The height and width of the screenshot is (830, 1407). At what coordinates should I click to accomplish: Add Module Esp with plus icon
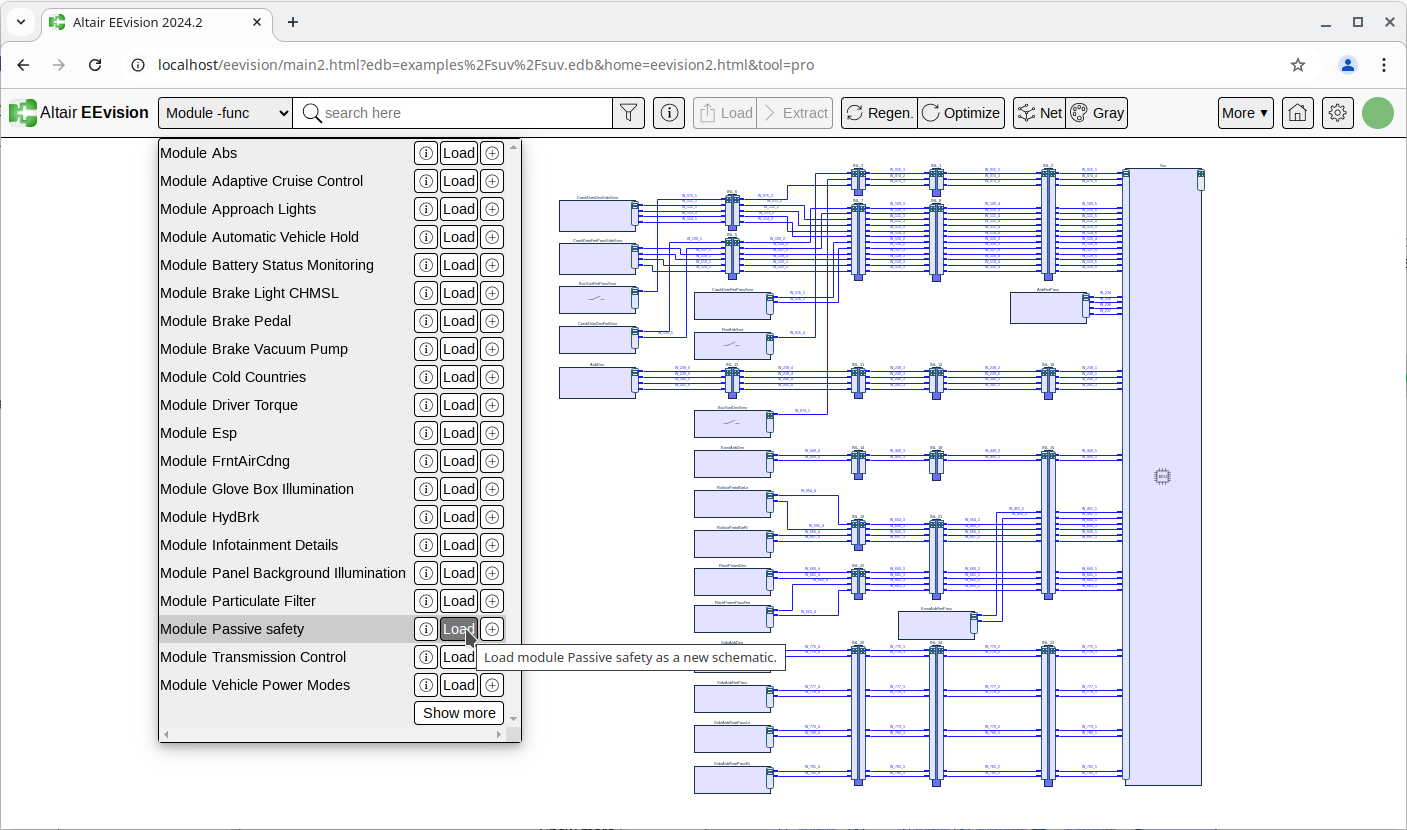coord(491,433)
